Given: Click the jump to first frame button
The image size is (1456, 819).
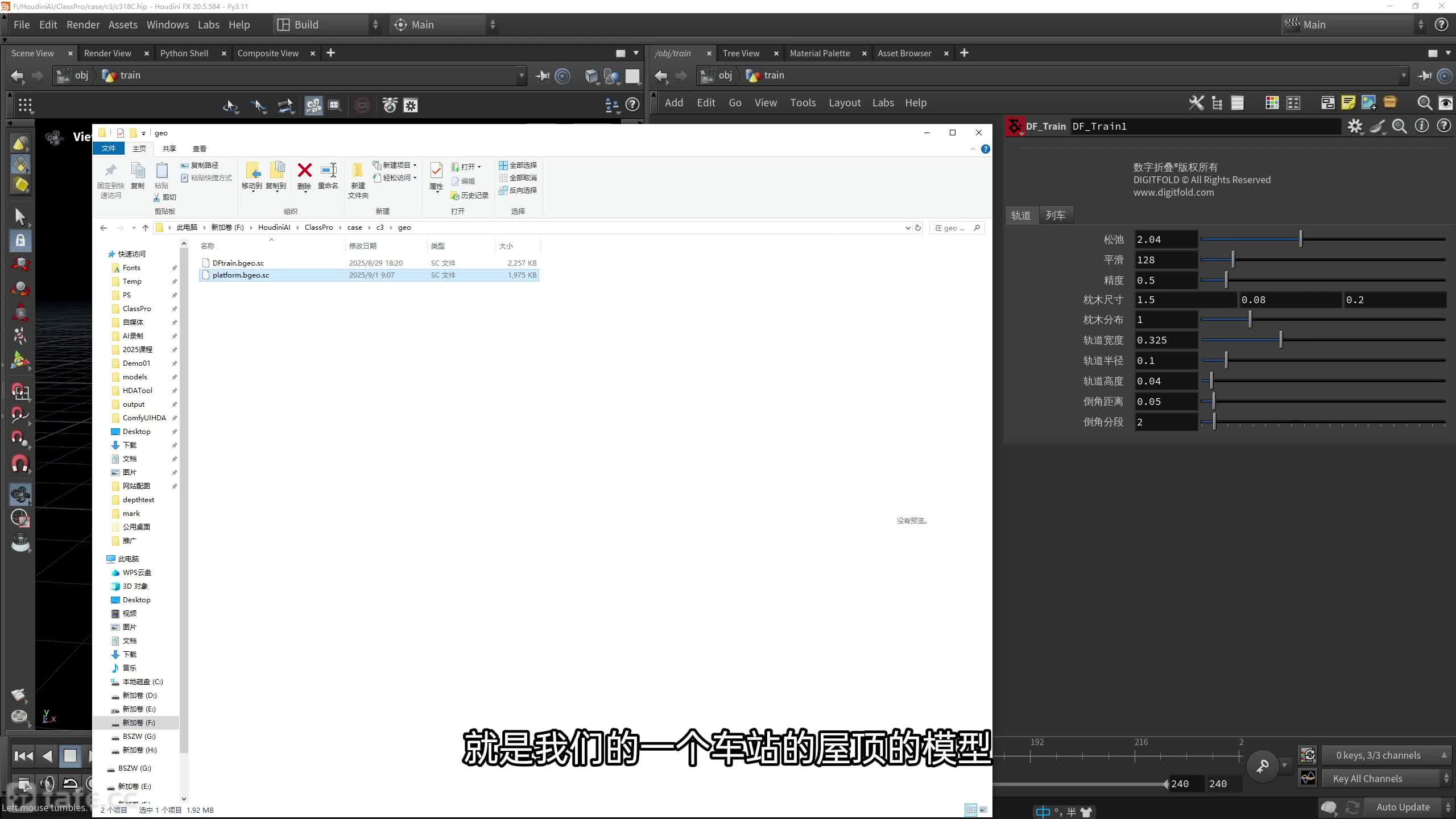Looking at the screenshot, I should tap(23, 756).
